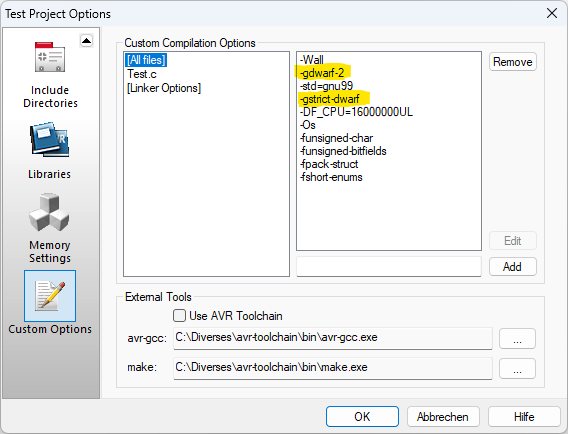Click the sidebar scroll-up arrow
This screenshot has width=568, height=434.
pos(86,41)
